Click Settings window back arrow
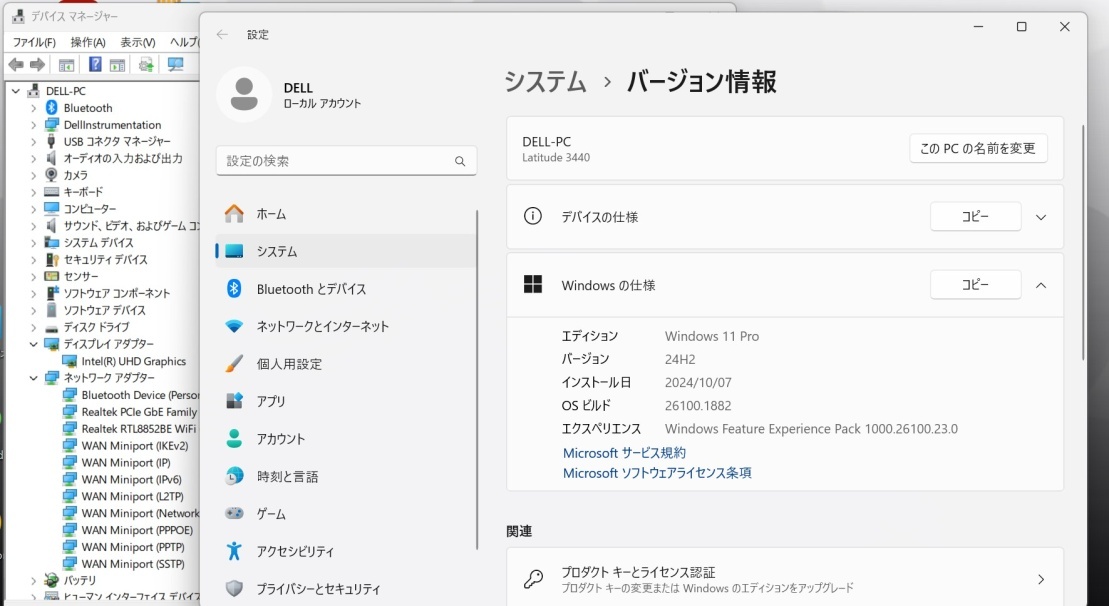The image size is (1109, 606). coord(222,35)
